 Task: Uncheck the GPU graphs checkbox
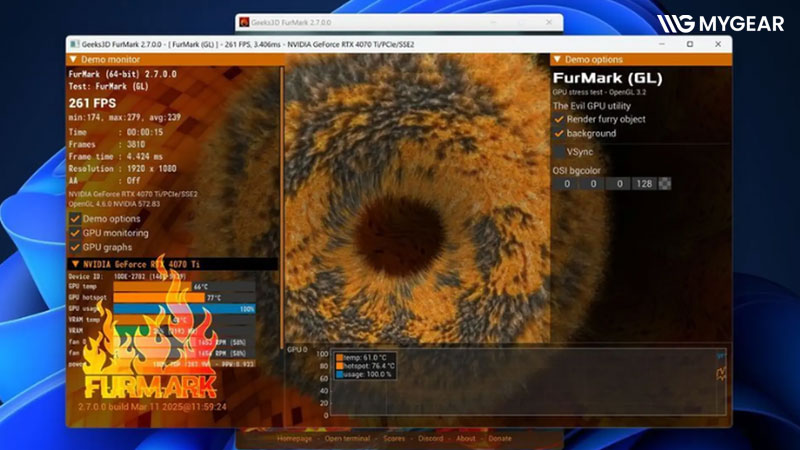[x=75, y=247]
